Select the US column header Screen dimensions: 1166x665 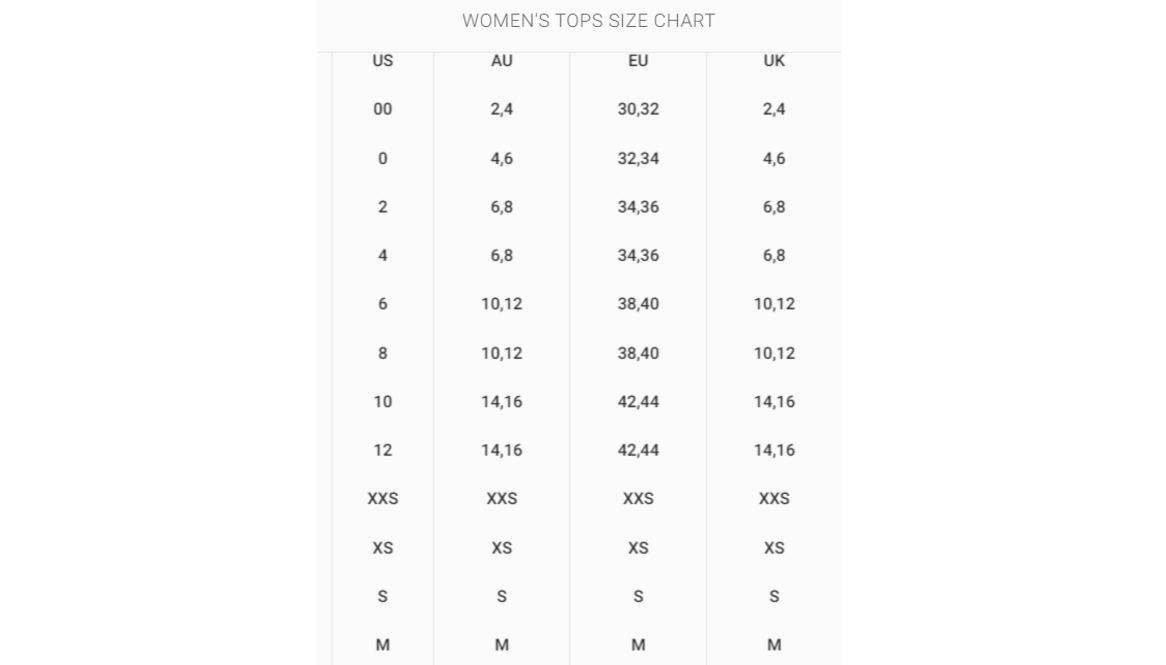pyautogui.click(x=382, y=61)
